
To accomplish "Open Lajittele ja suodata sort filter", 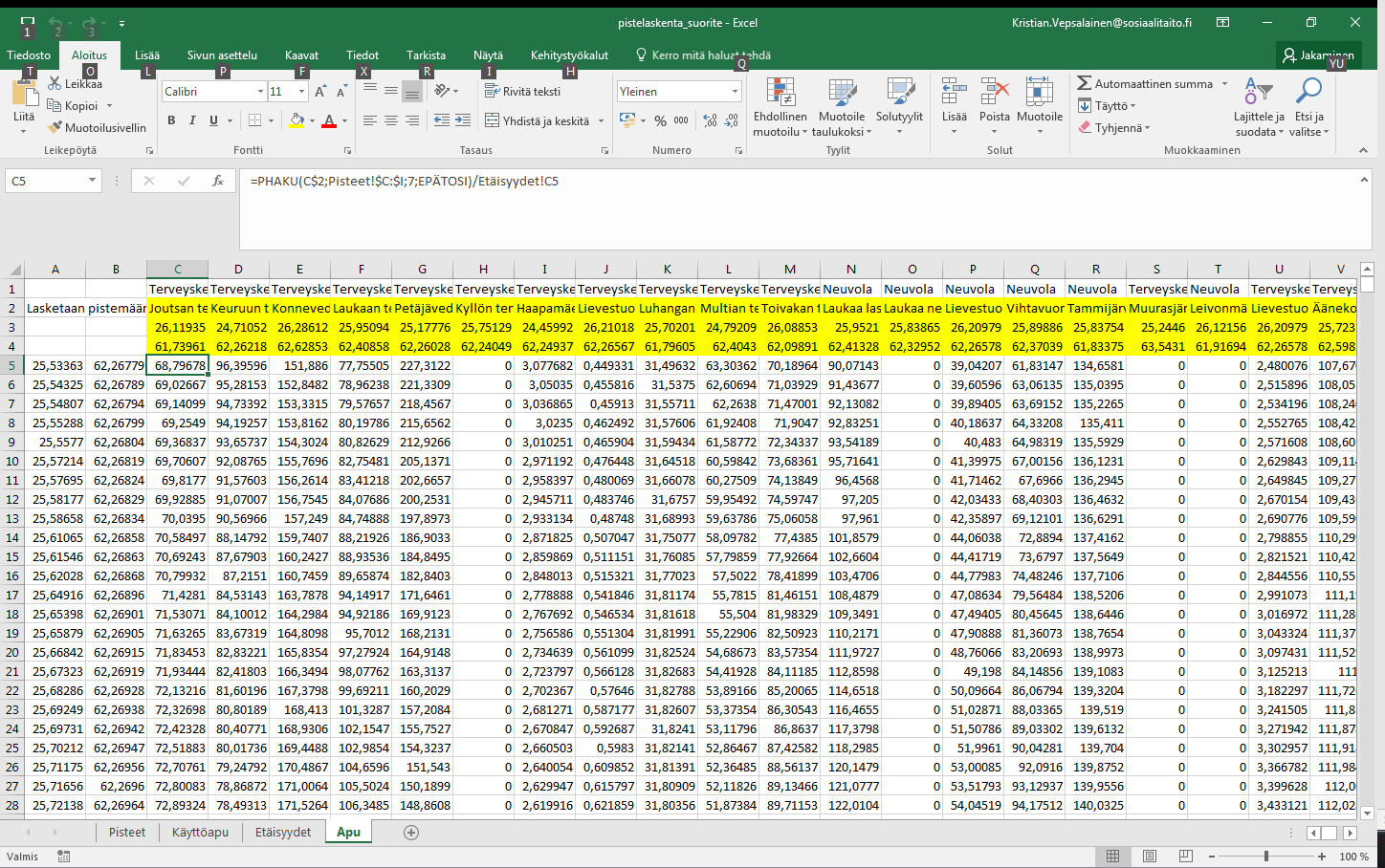I will click(x=1259, y=106).
